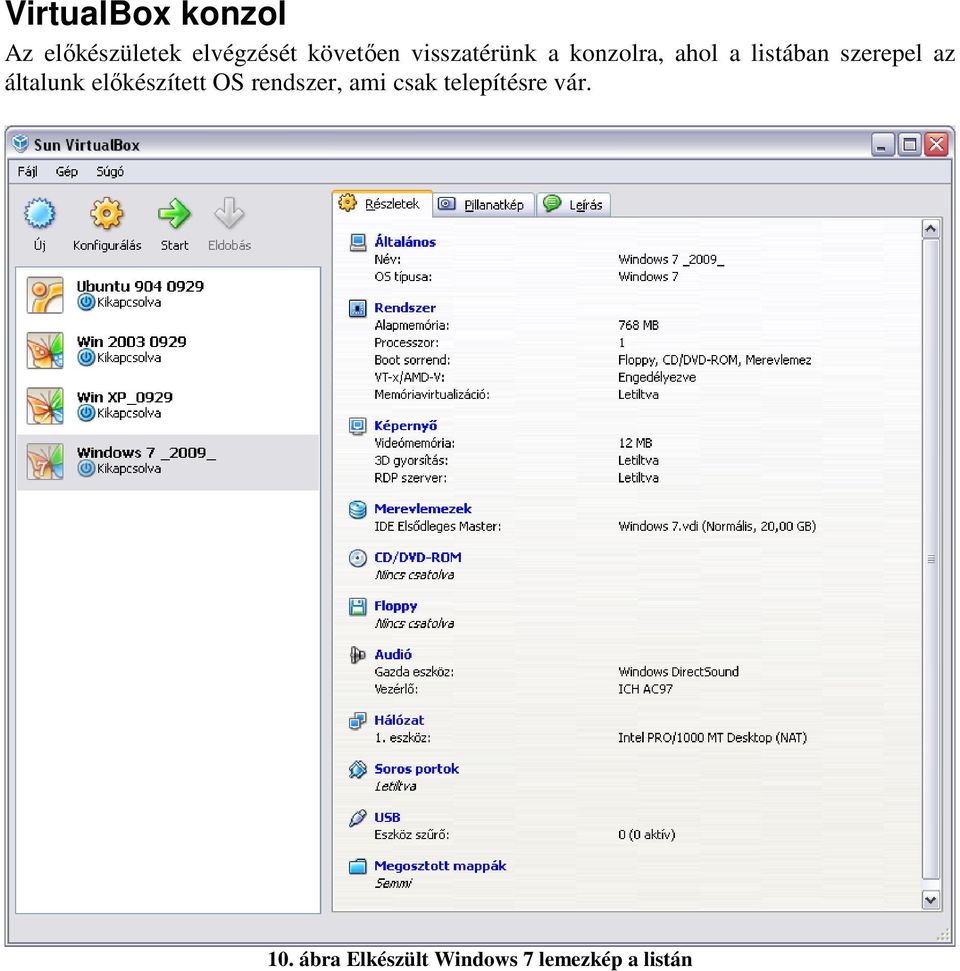Viewport: 960px width, 971px height.
Task: Open the Rendszer settings link
Action: [x=405, y=308]
